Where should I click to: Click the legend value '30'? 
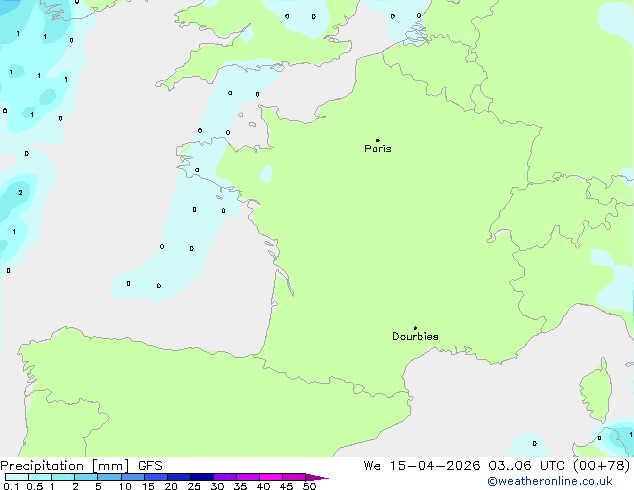click(217, 486)
